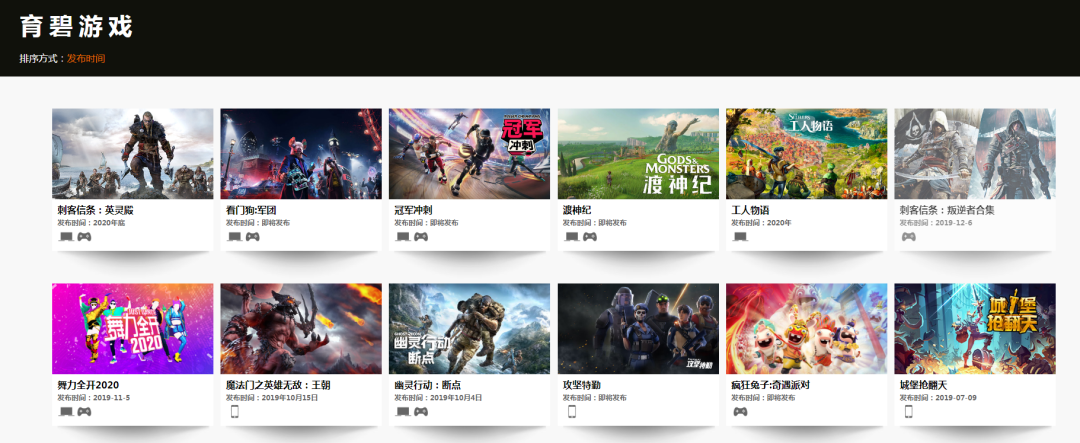Click 即将发布 text under 冠军冲刺
This screenshot has height=443, width=1080.
(x=444, y=223)
